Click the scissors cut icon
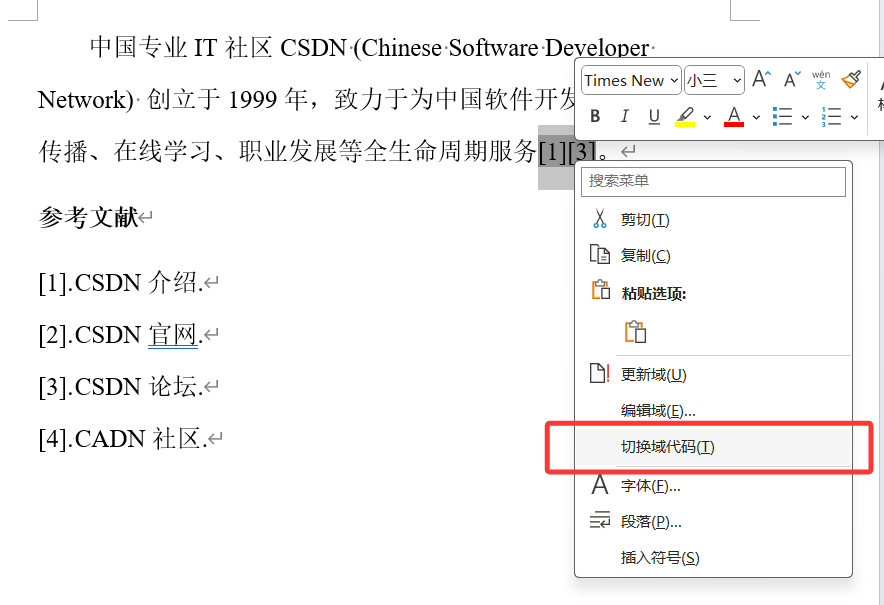Viewport: 884px width, 605px height. click(x=599, y=219)
